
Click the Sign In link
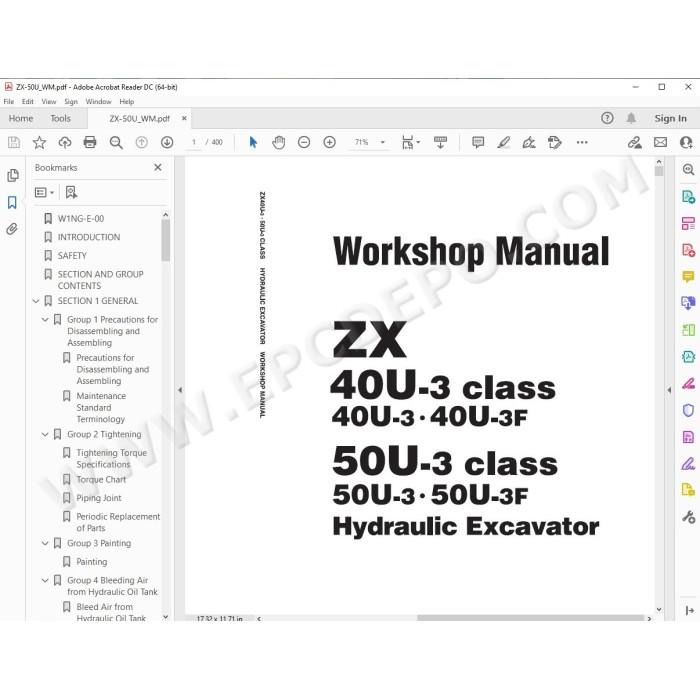671,118
